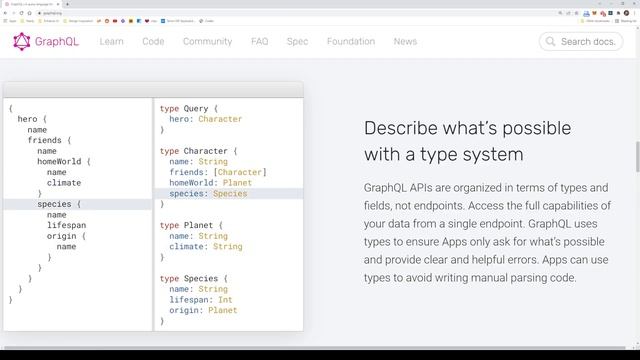Click the highlighted 'species: Species' schema line

pyautogui.click(x=229, y=193)
